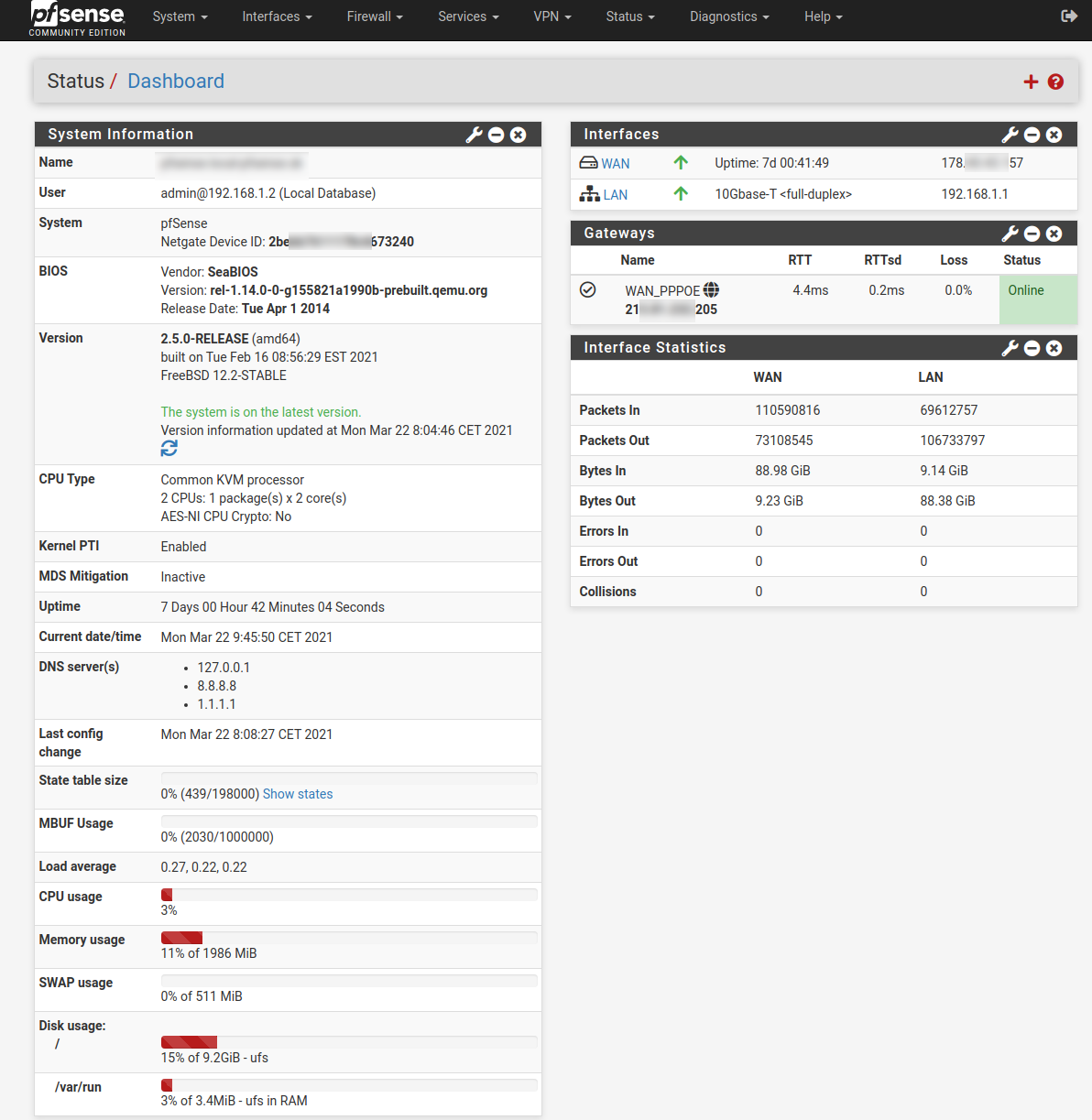Image resolution: width=1092 pixels, height=1120 pixels.
Task: Click the wrench icon on System Information
Action: coord(474,135)
